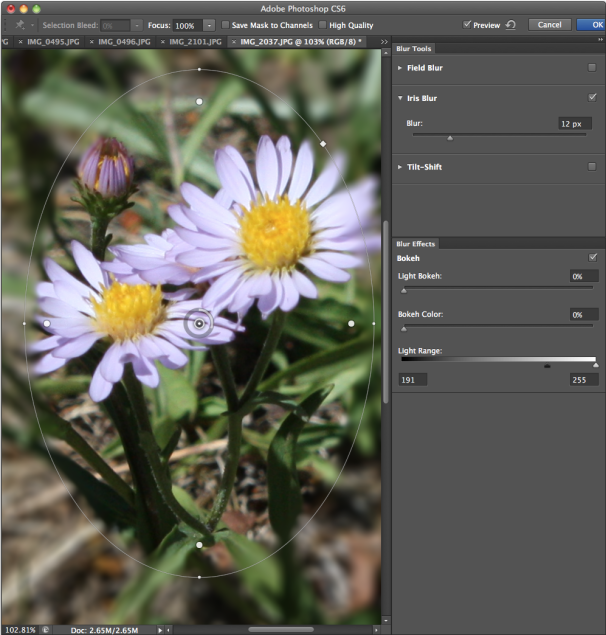Toggle the Bokeh effect checkbox

coord(592,257)
